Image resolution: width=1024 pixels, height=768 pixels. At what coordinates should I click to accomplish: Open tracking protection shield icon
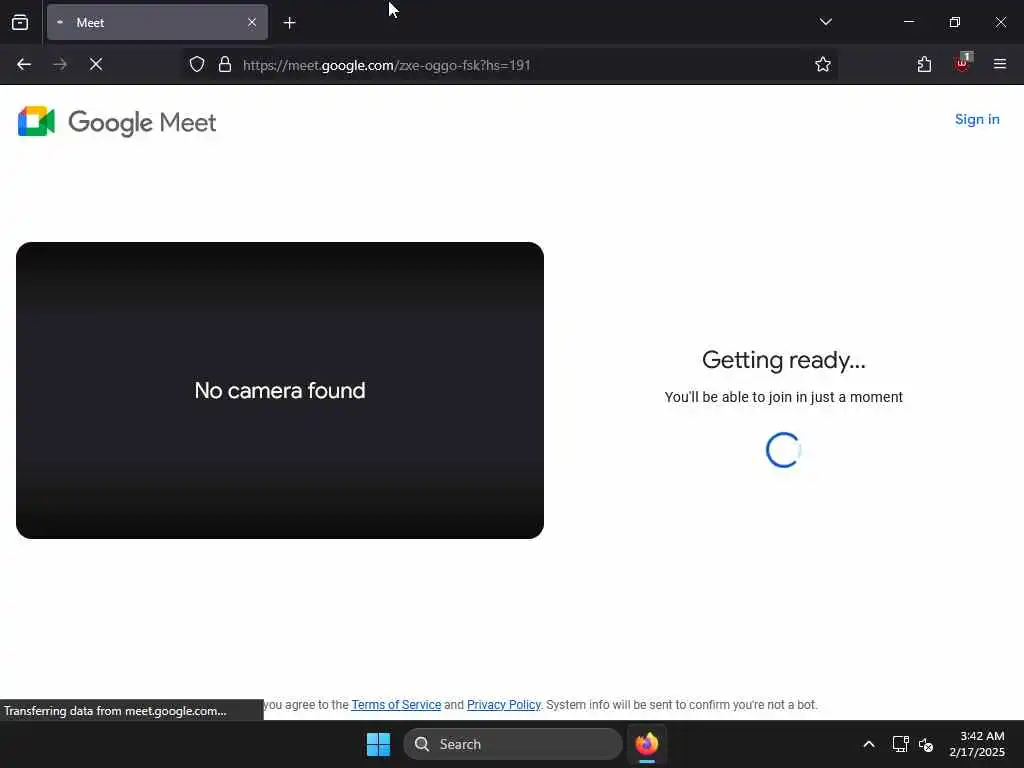coord(197,64)
